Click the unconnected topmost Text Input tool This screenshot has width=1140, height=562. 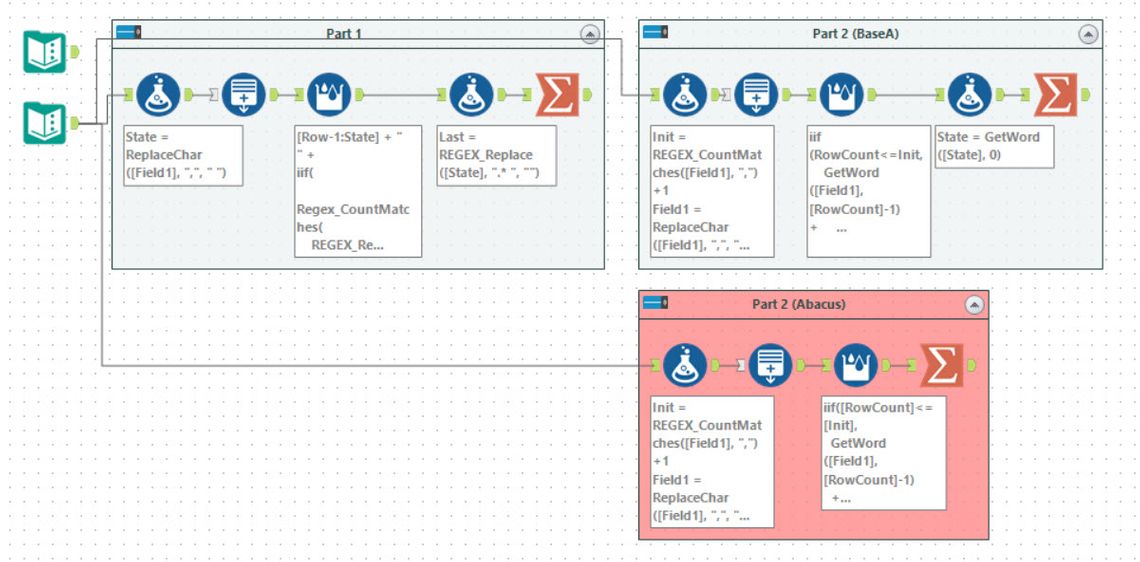(45, 52)
